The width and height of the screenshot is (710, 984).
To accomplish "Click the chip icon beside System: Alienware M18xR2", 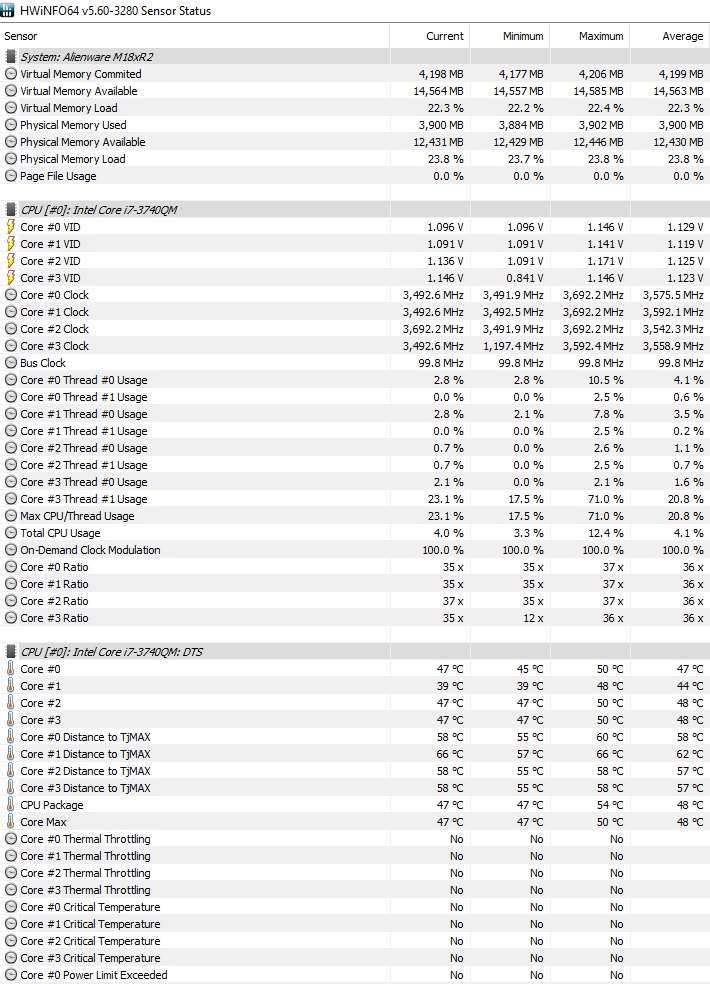I will click(x=10, y=56).
